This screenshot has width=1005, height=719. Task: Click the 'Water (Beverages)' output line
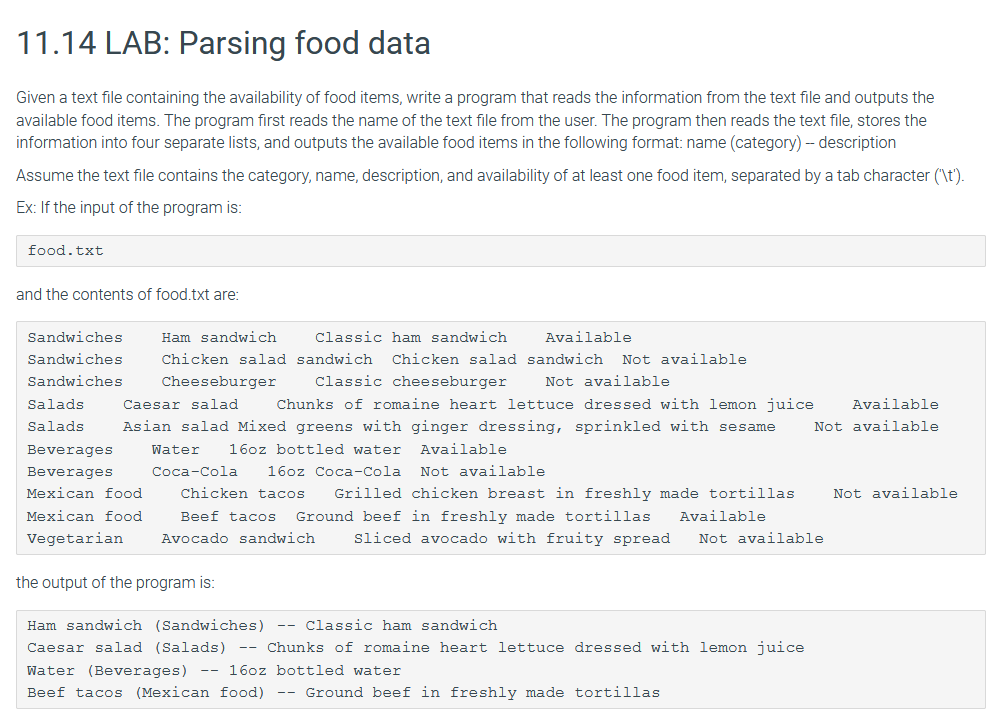tap(214, 671)
